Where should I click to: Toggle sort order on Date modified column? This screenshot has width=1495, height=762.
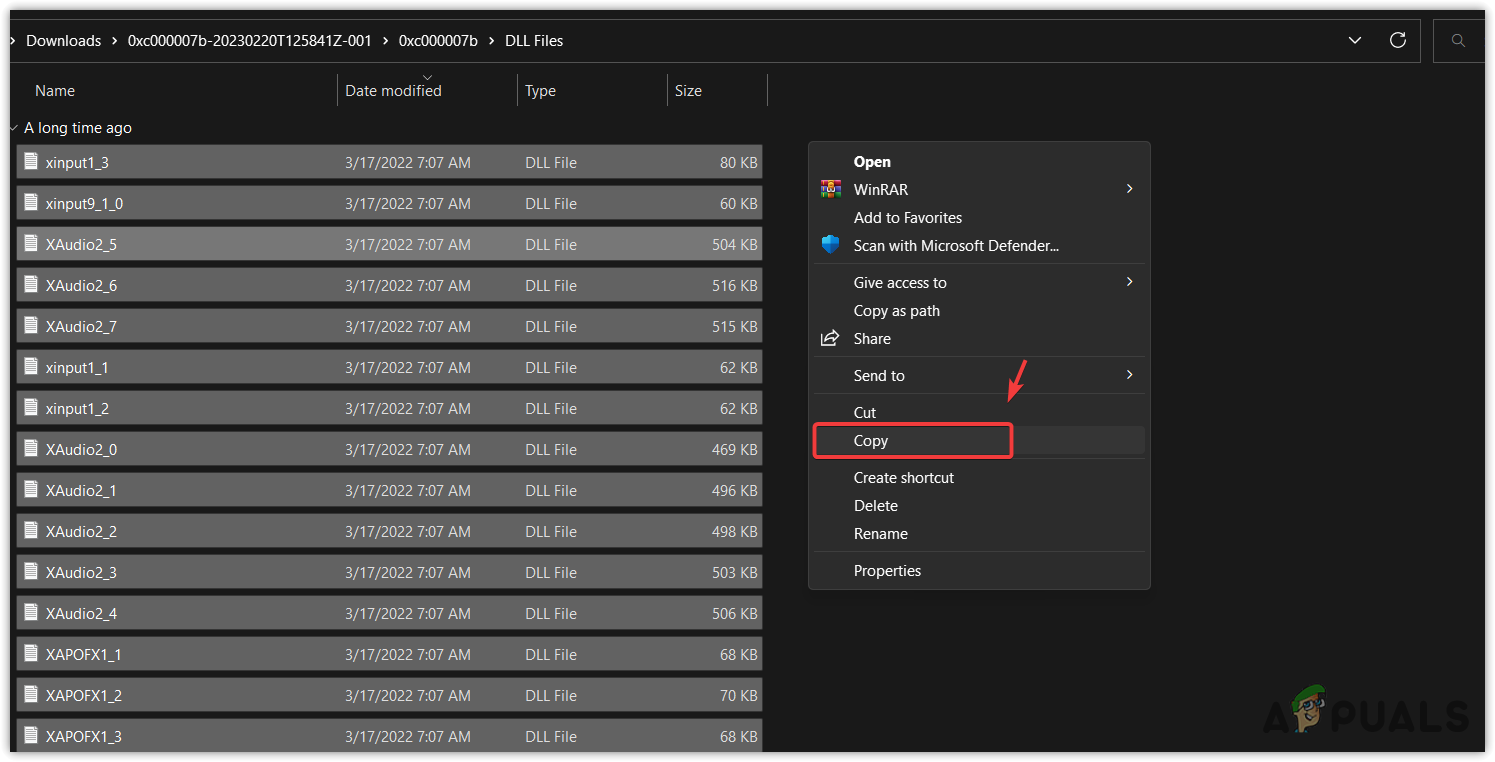click(392, 90)
